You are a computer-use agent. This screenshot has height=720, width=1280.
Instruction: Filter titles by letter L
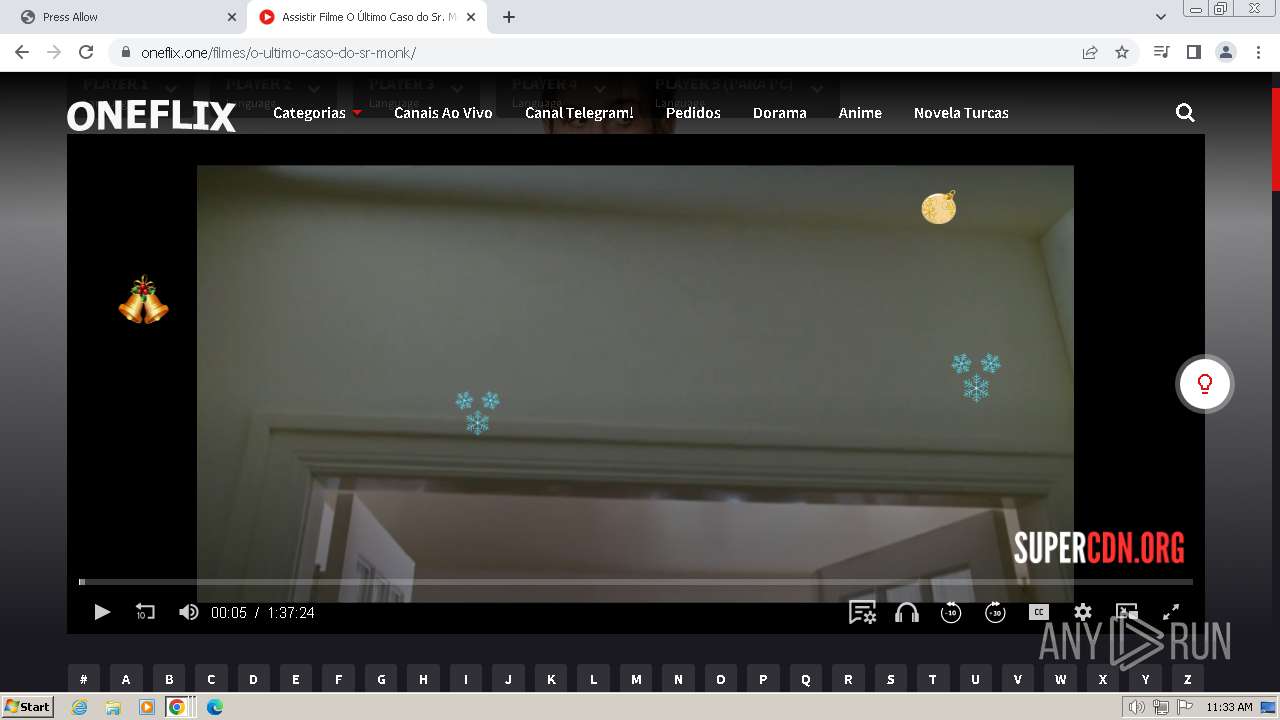[593, 679]
